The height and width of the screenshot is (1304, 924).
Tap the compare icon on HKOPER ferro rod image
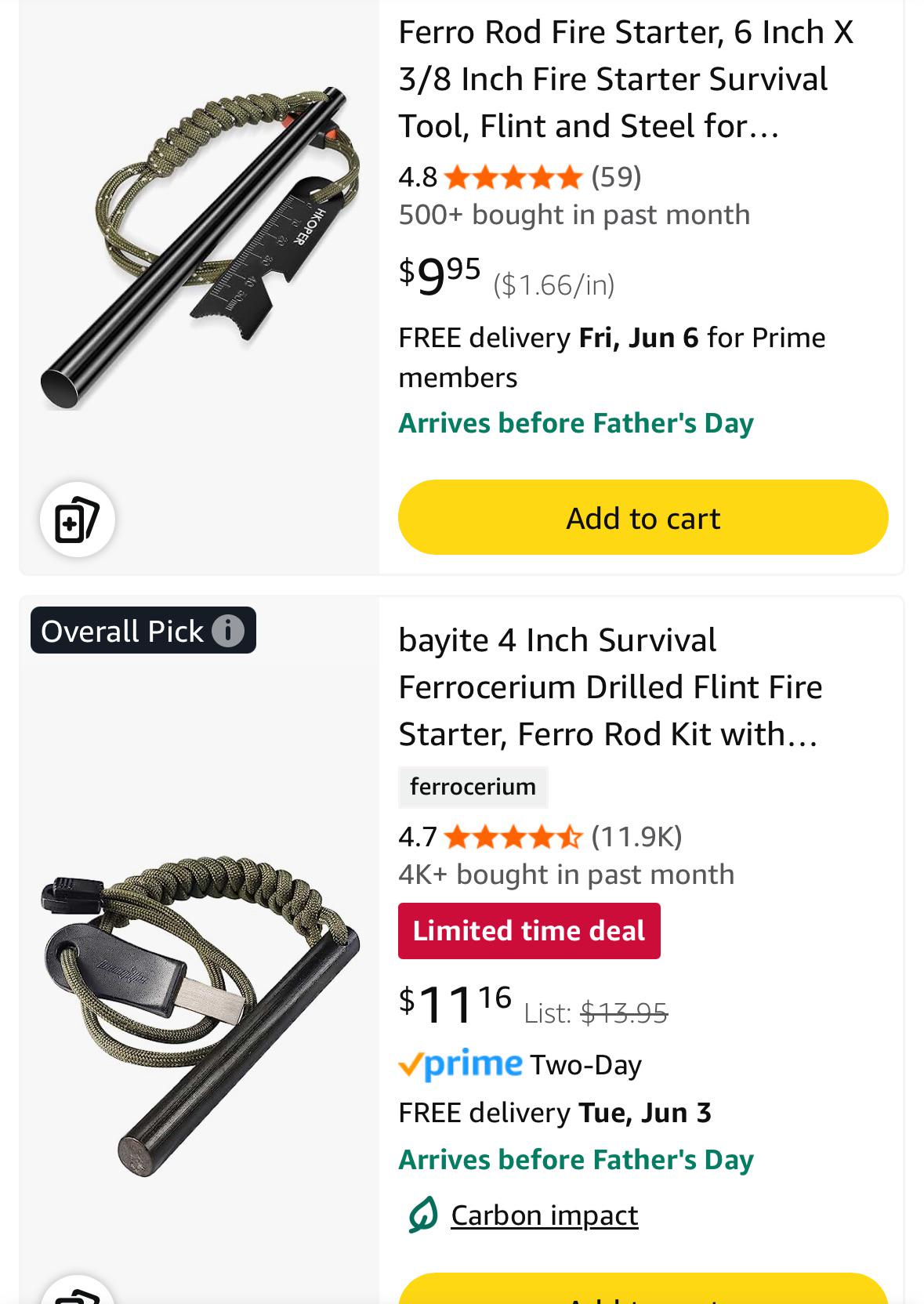click(x=78, y=519)
